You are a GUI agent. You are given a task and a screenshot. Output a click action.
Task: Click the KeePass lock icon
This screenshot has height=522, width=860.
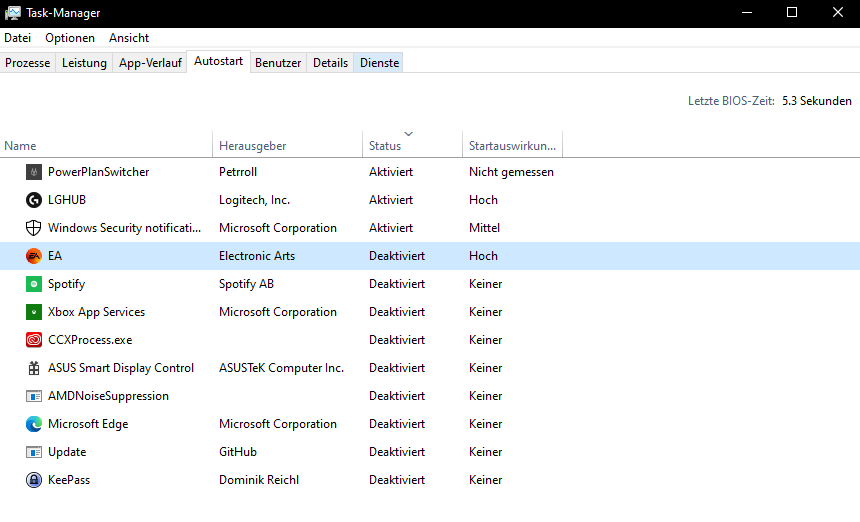pyautogui.click(x=33, y=480)
